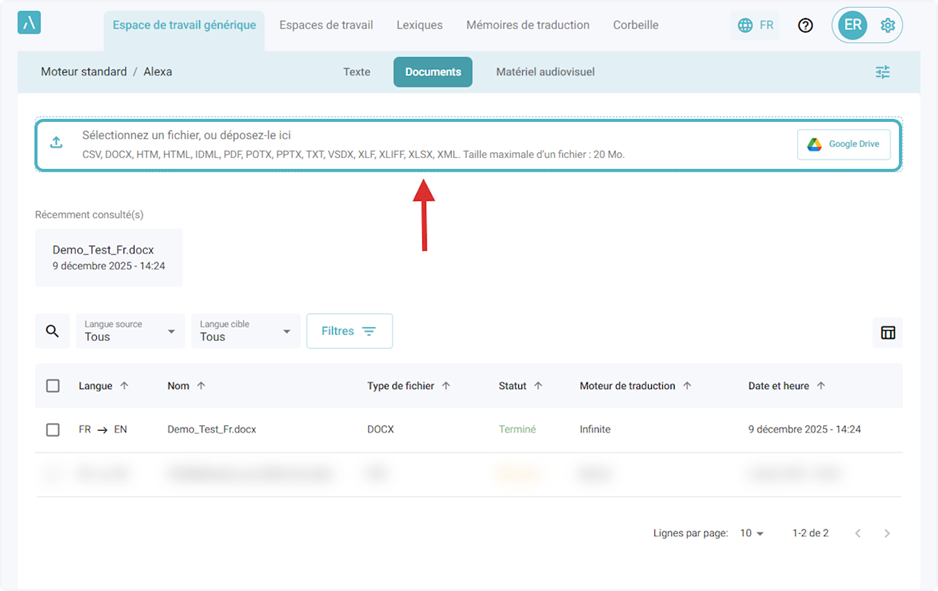Click the upload arrow icon
938x591 pixels.
pos(56,143)
